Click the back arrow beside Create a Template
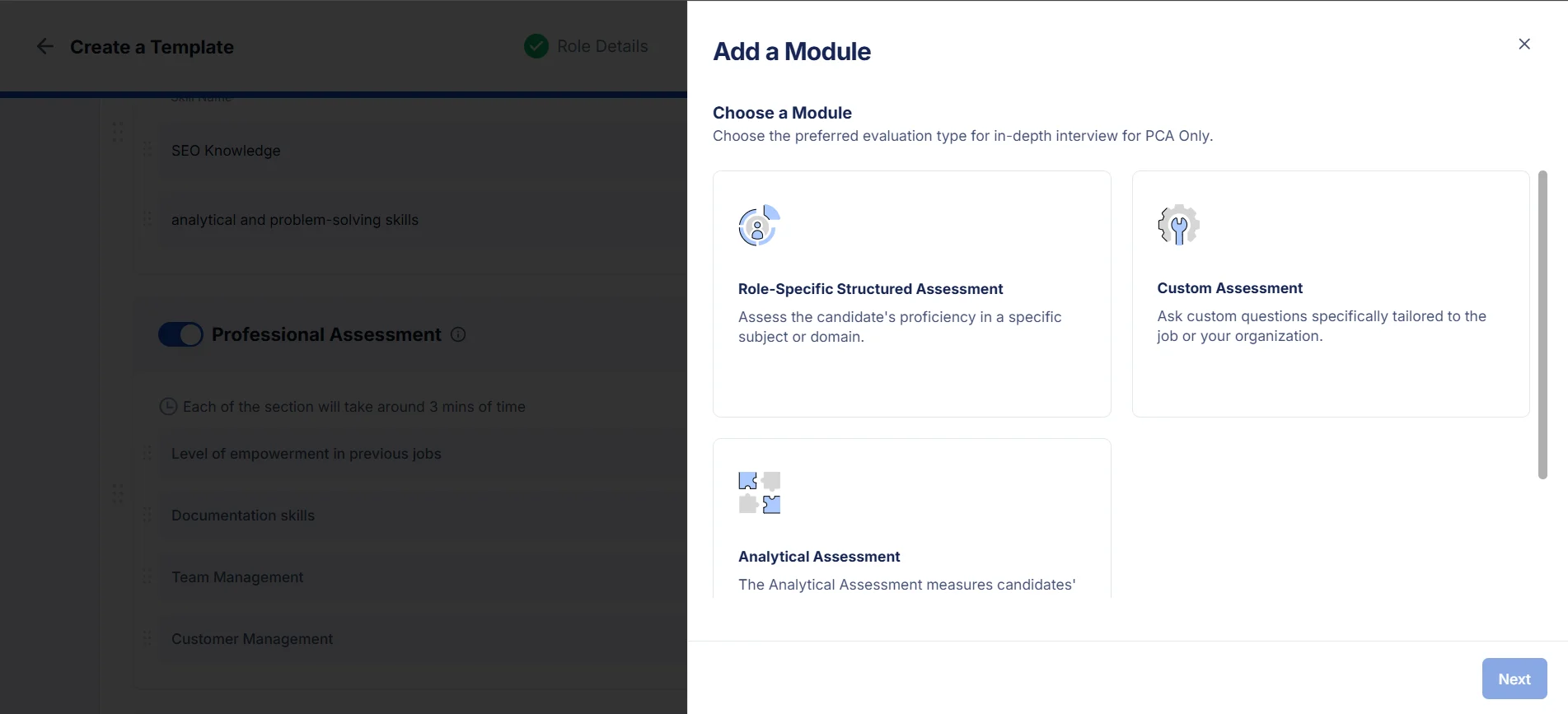 click(x=44, y=46)
